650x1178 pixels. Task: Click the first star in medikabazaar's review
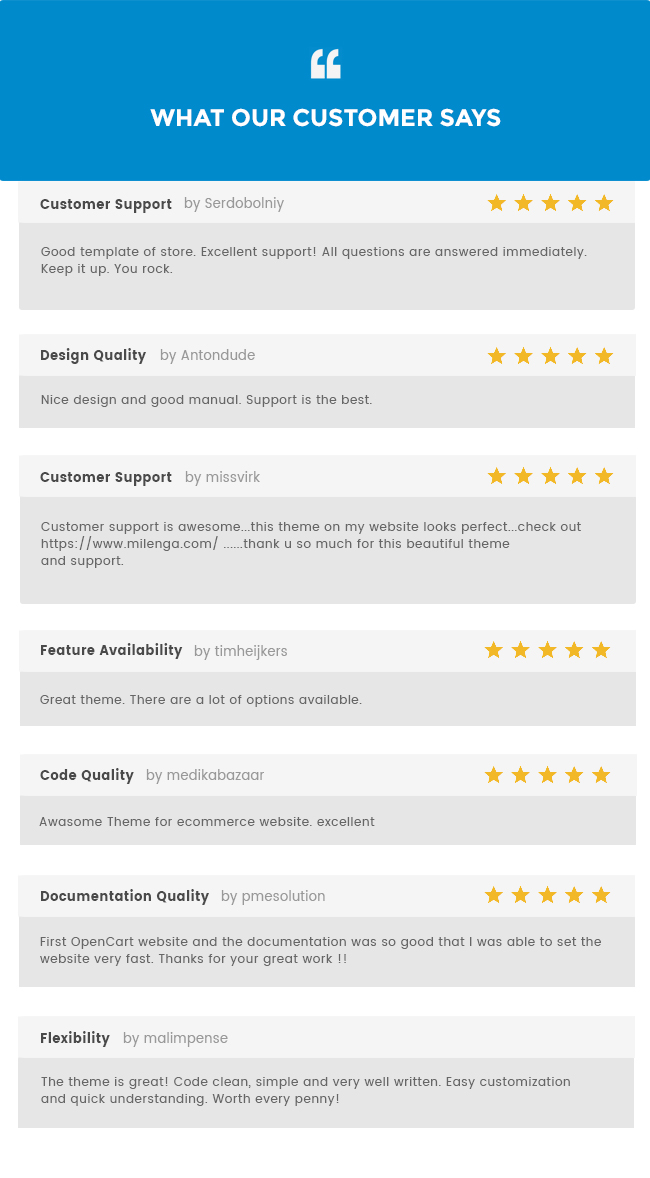click(494, 775)
